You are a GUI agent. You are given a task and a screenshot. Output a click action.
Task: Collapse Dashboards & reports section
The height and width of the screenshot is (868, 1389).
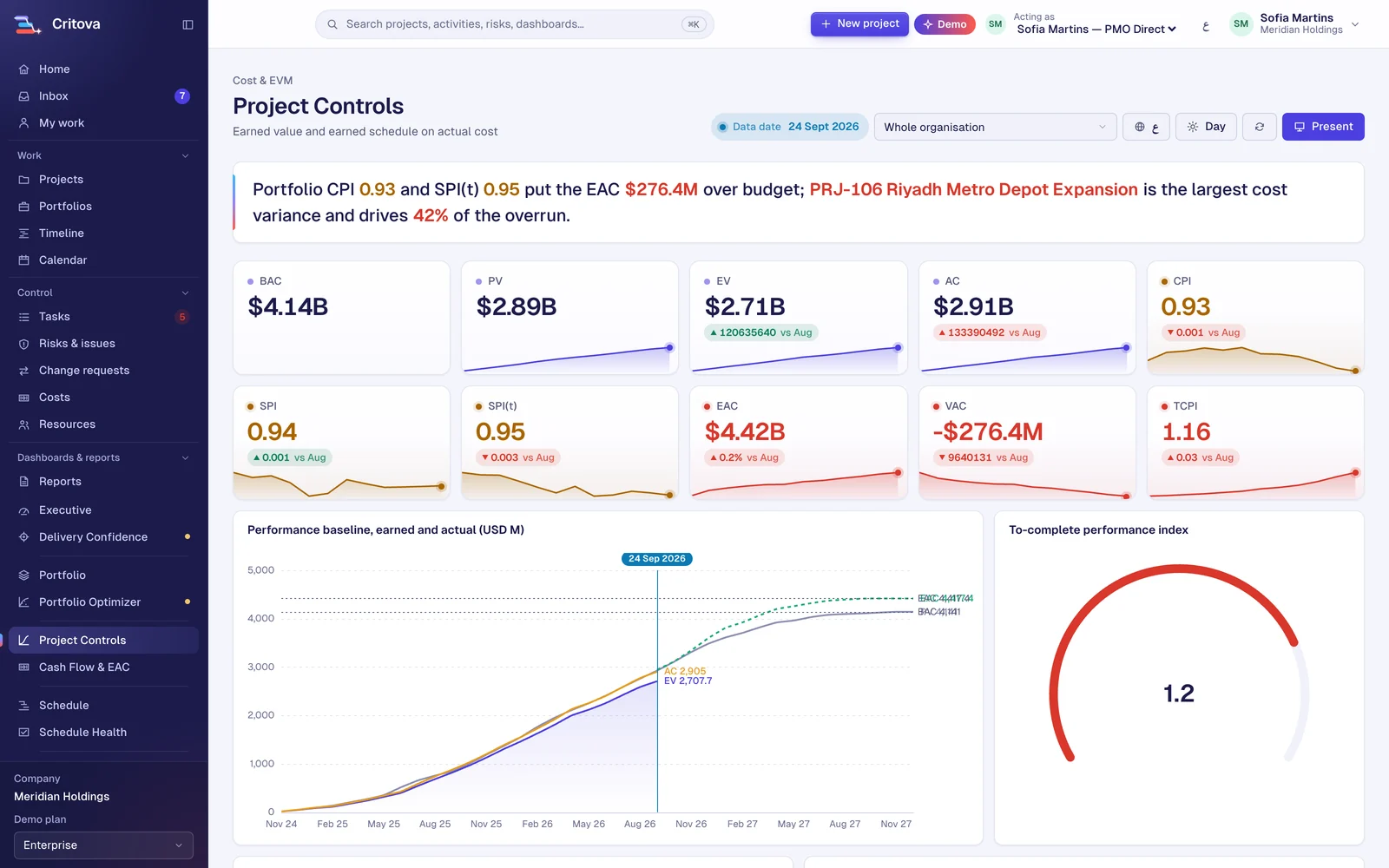(185, 458)
